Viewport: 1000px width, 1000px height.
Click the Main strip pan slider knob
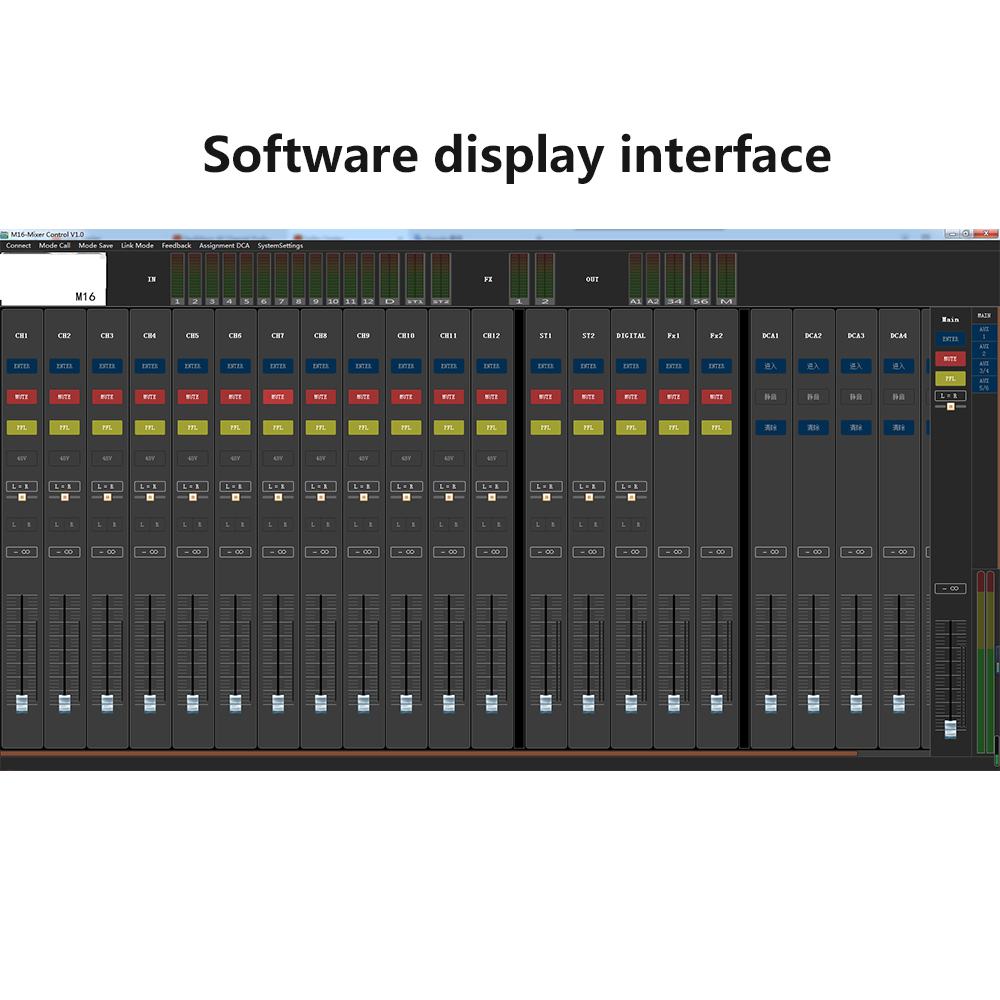950,407
